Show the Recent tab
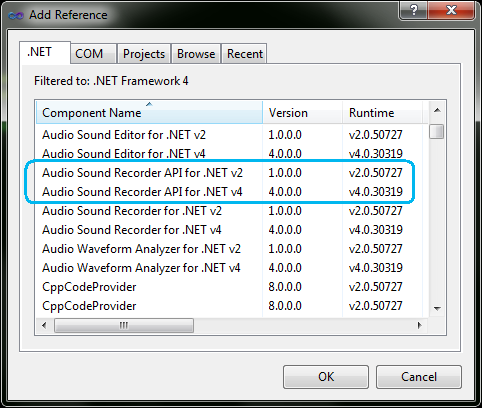Image resolution: width=482 pixels, height=408 pixels. (245, 54)
